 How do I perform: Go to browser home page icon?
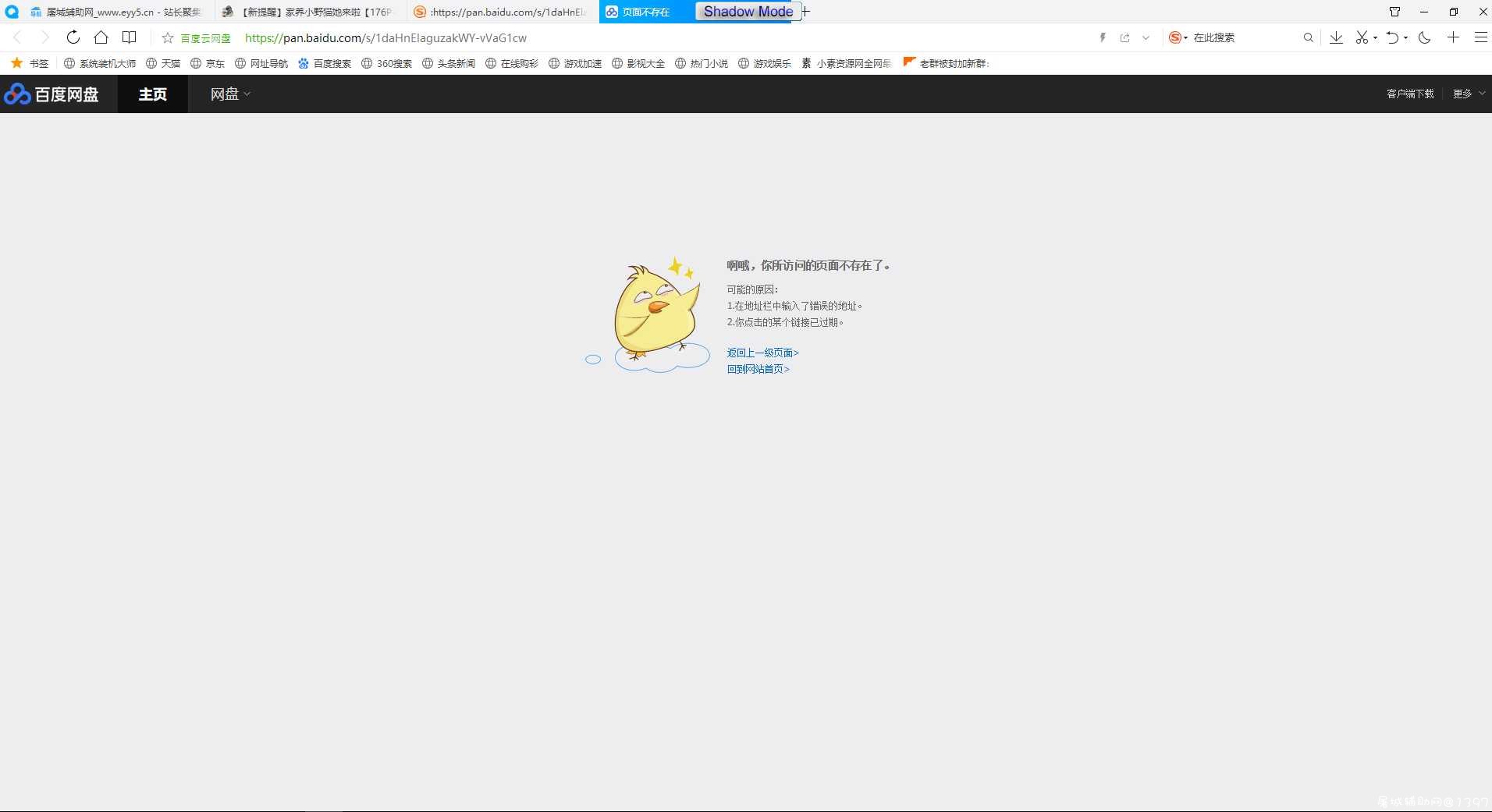point(101,37)
